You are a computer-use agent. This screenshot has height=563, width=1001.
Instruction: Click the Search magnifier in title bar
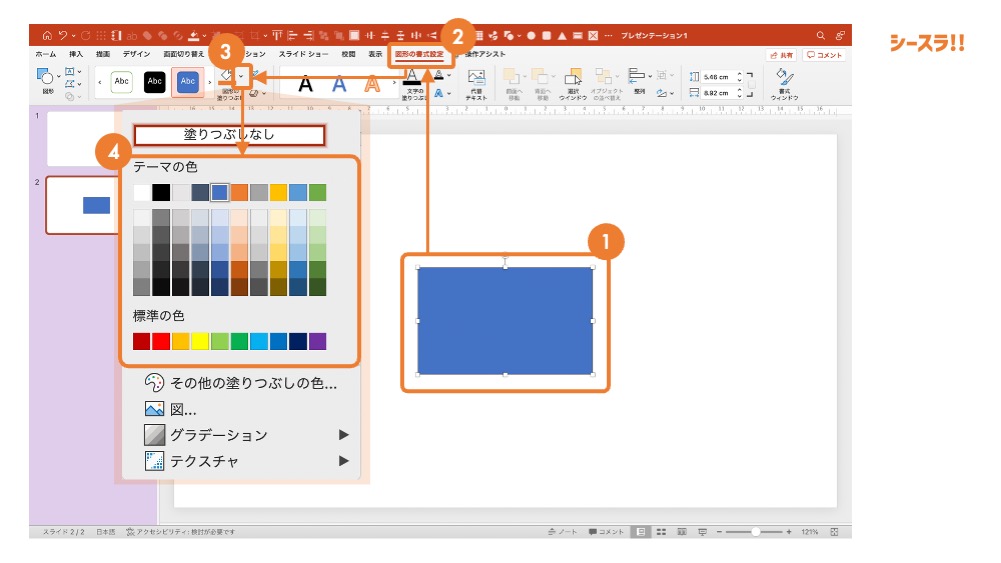821,36
